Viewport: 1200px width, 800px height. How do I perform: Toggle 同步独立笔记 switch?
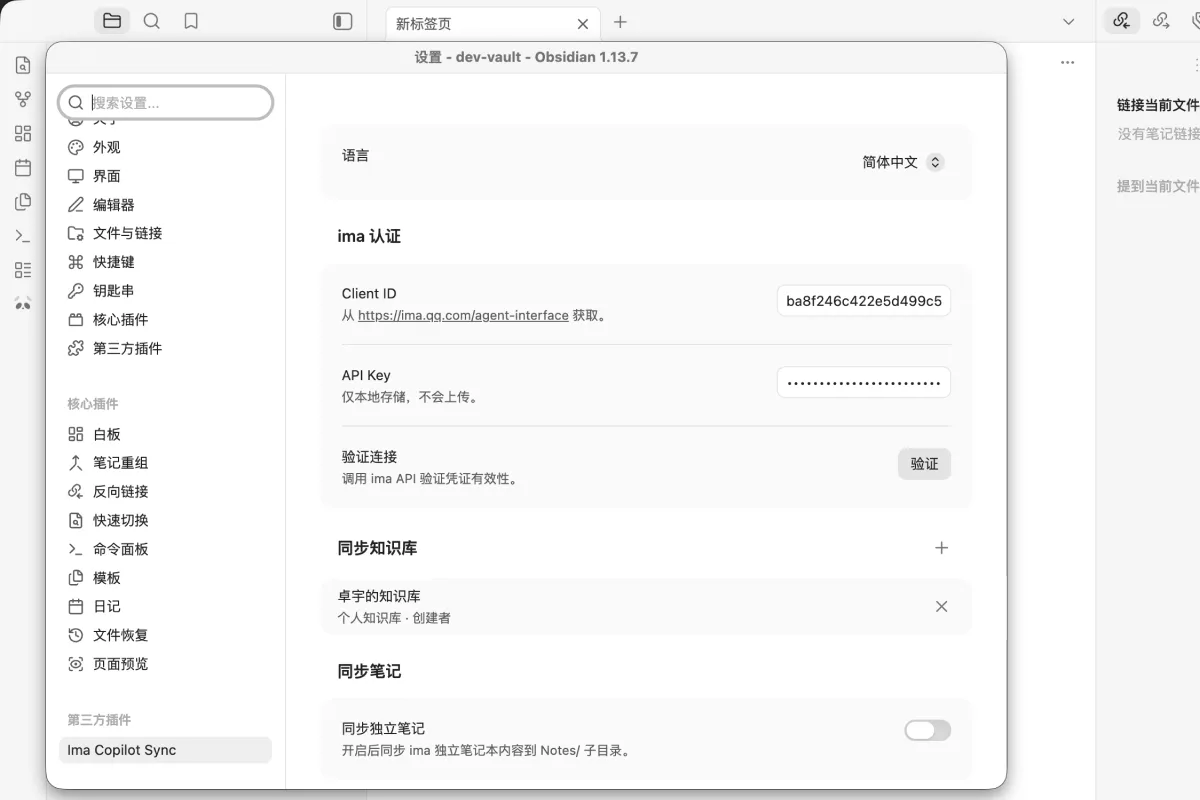pyautogui.click(x=927, y=730)
